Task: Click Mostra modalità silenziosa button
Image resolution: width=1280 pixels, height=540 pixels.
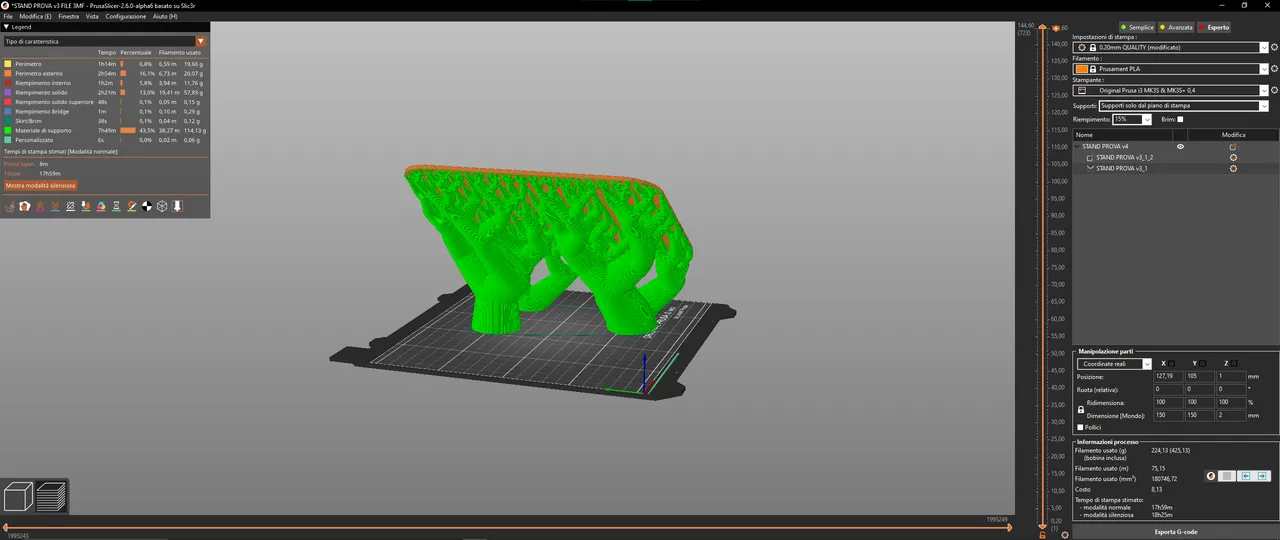Action: (x=40, y=185)
